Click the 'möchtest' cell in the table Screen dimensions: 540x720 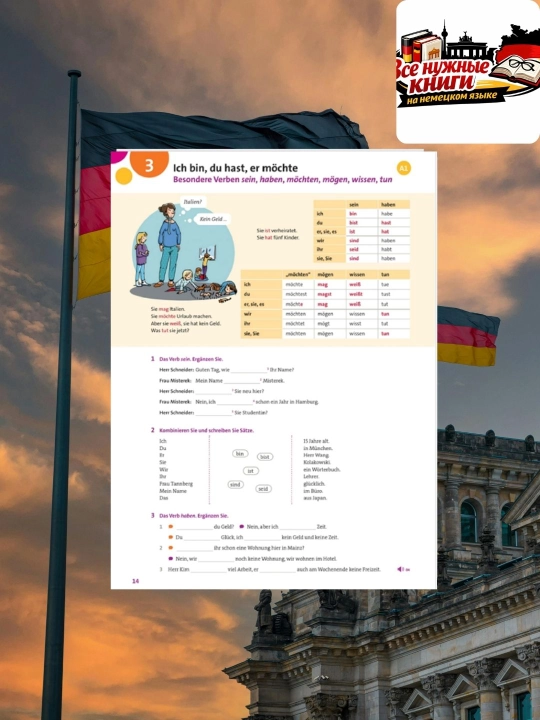298,294
